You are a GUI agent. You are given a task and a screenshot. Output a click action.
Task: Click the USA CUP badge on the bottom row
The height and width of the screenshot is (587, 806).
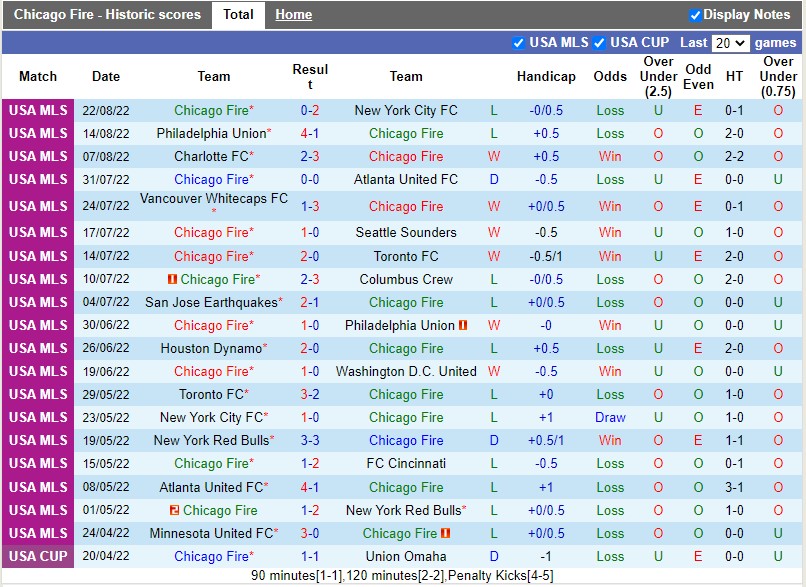[38, 556]
